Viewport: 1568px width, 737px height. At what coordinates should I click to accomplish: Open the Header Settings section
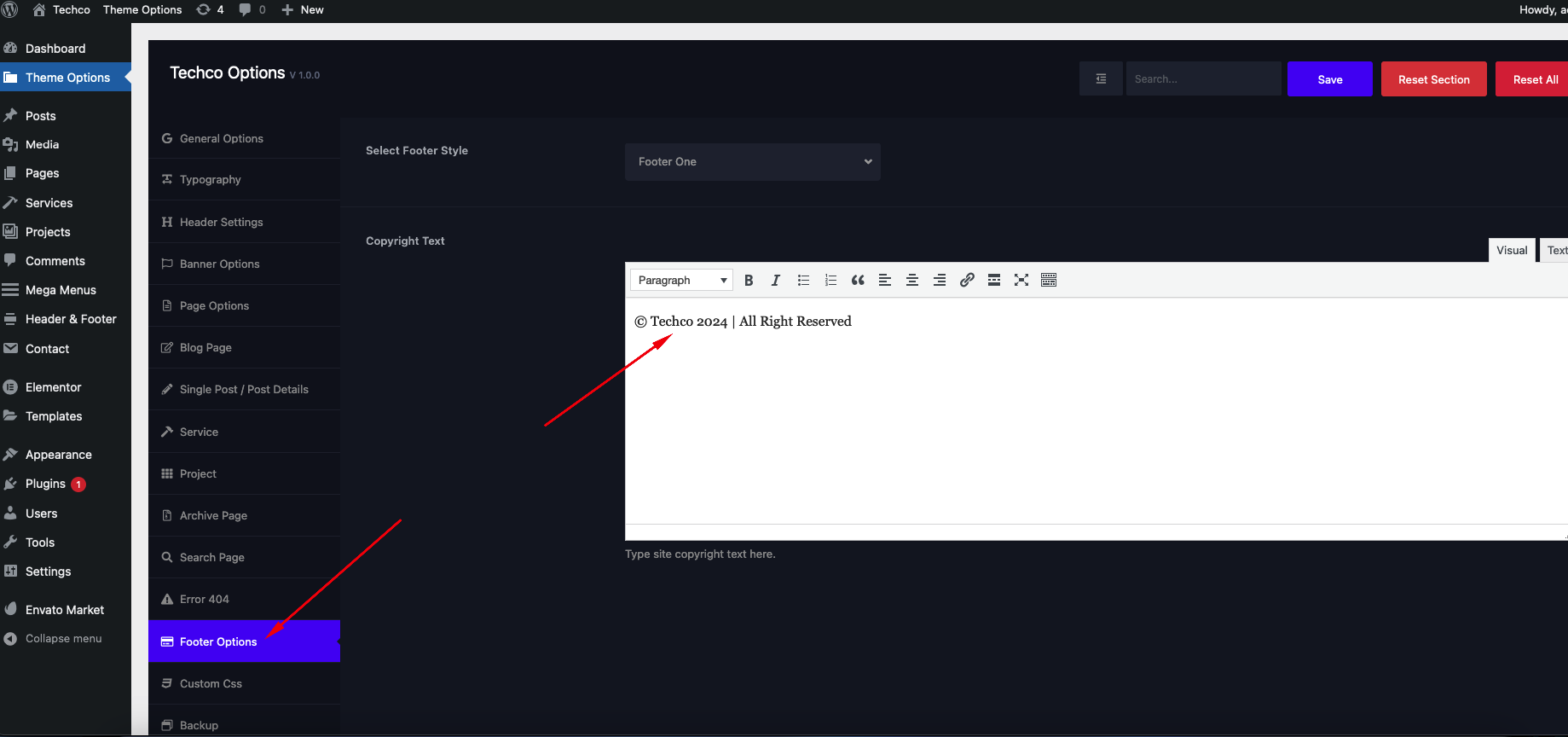point(221,223)
